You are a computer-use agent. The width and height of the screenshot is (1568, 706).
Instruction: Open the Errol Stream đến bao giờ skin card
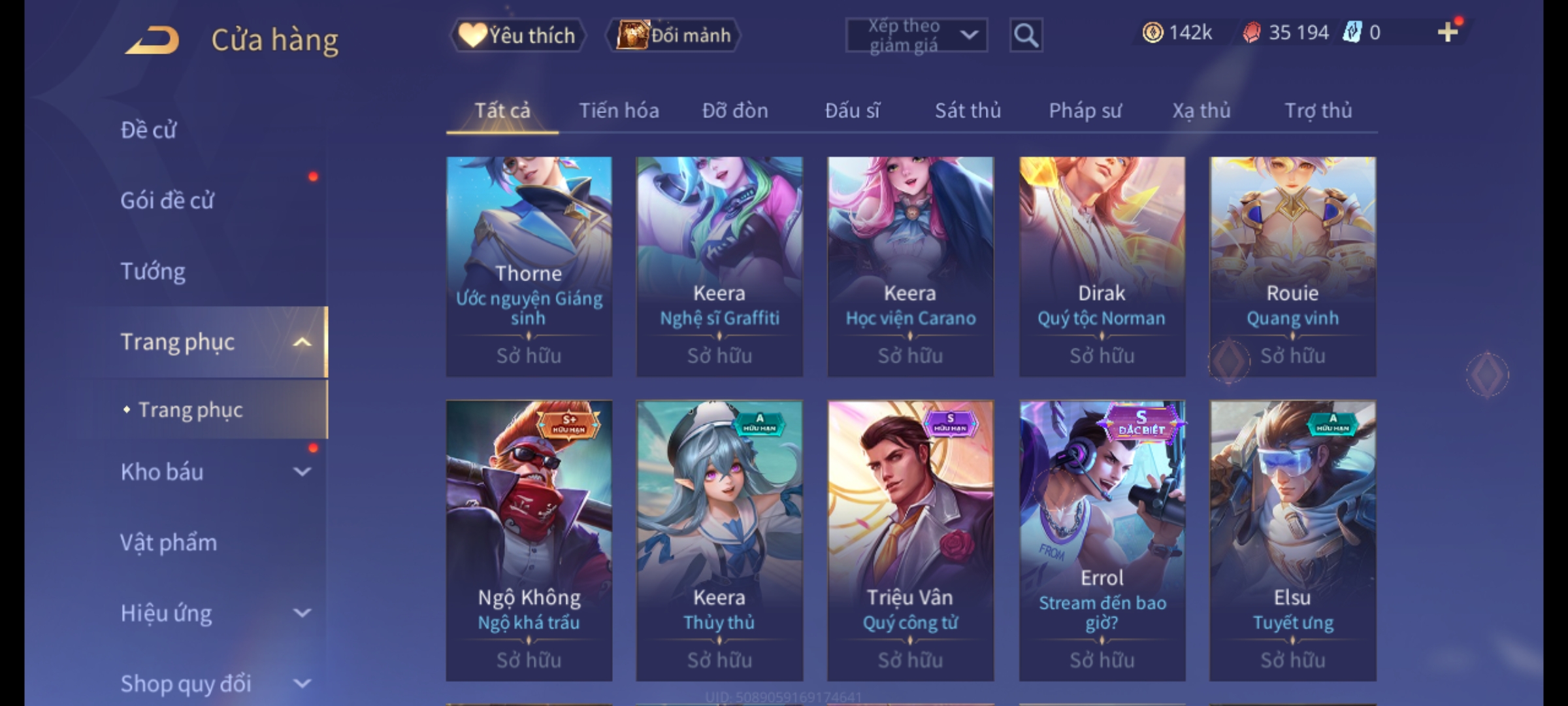coord(1102,541)
